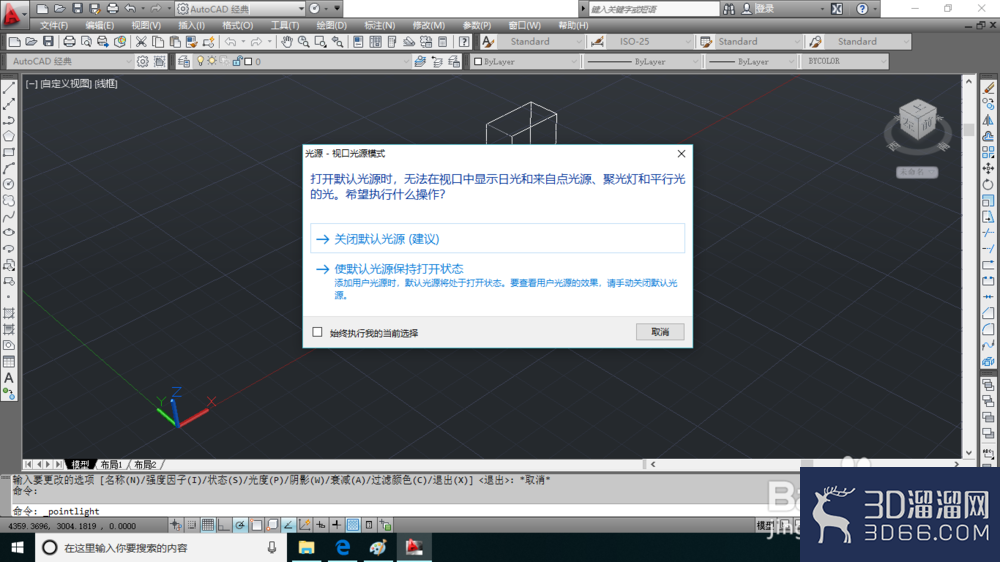1000x562 pixels.
Task: Open Layer Properties Manager icon
Action: [184, 61]
